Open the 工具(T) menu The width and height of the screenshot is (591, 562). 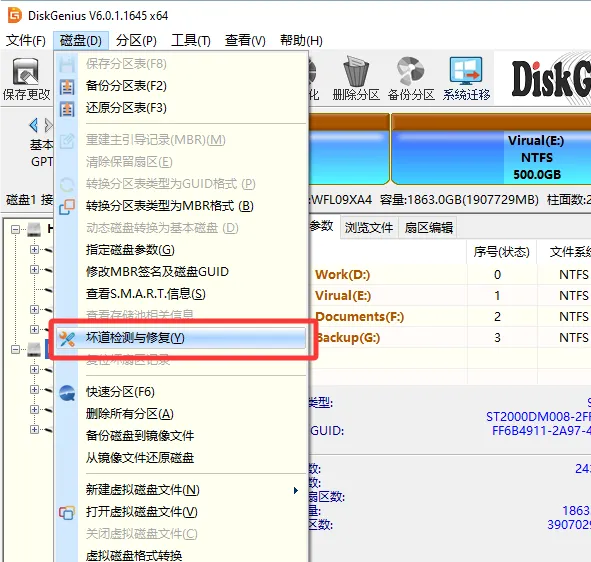pyautogui.click(x=191, y=40)
